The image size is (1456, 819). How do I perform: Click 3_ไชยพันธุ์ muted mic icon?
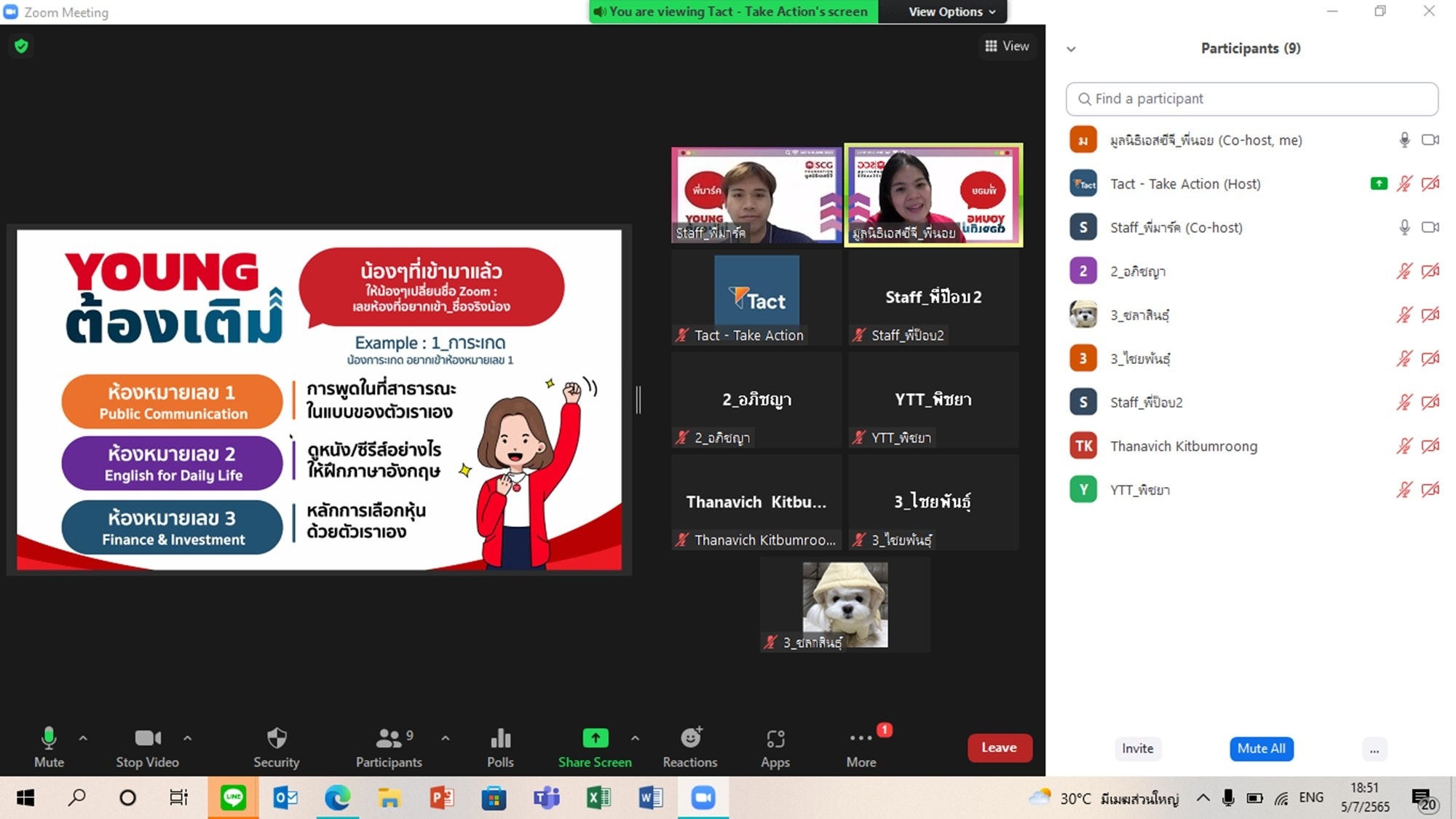click(x=1404, y=358)
